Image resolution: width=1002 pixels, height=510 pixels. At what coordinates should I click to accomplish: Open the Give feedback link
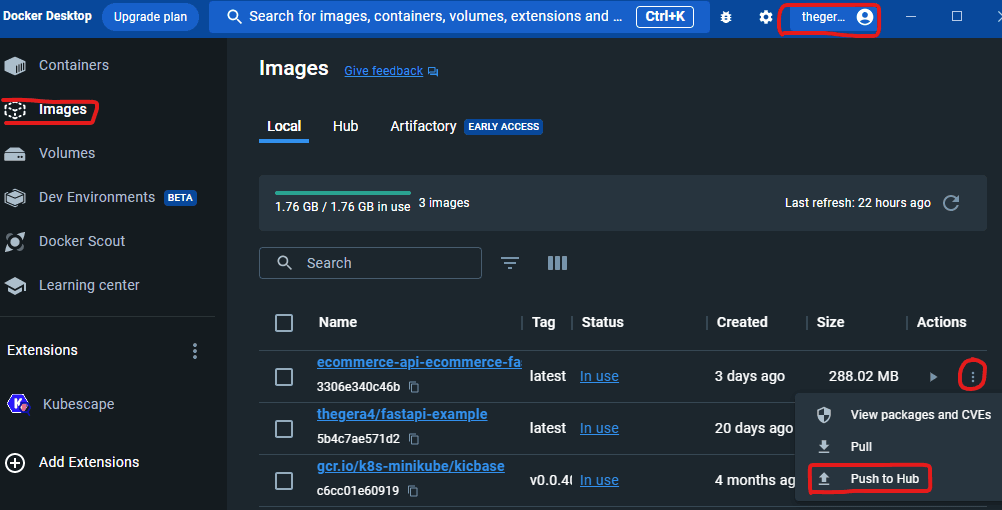tap(383, 71)
